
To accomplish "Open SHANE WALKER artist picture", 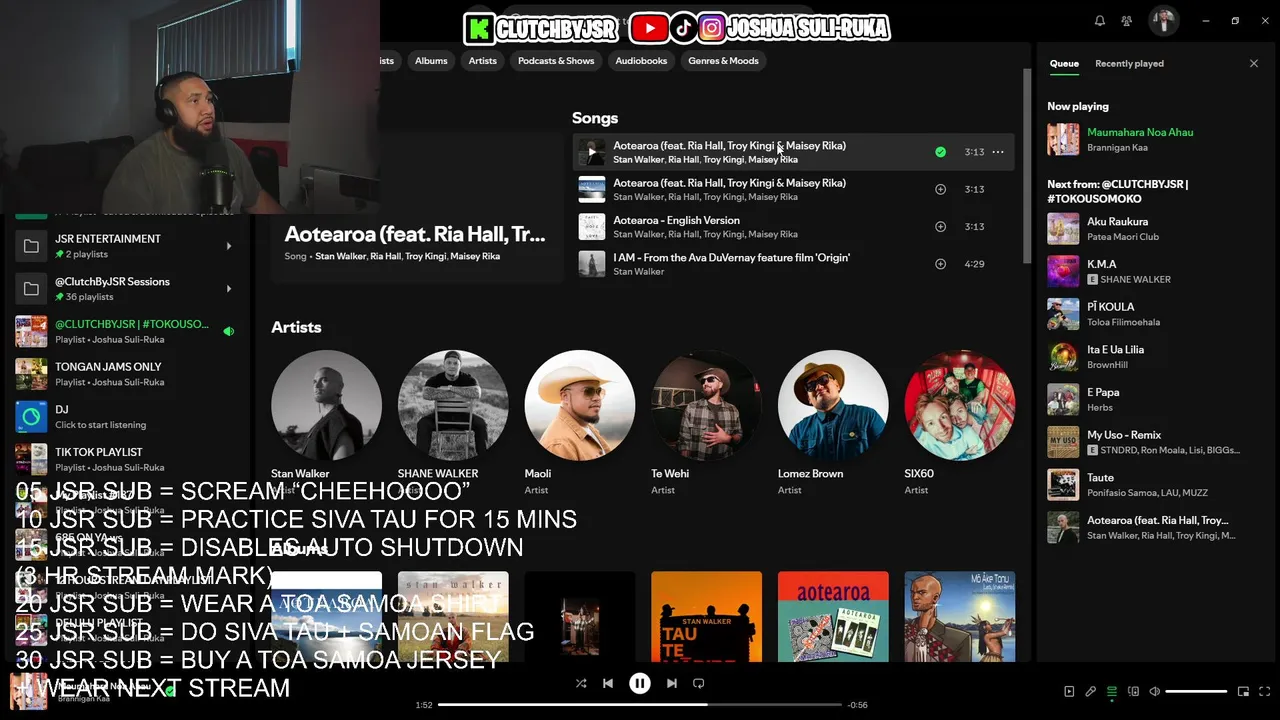I will tap(453, 405).
